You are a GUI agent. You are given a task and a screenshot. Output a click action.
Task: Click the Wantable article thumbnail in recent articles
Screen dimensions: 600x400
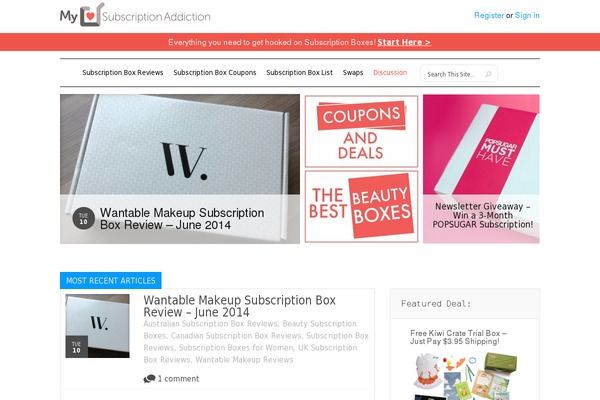click(97, 326)
